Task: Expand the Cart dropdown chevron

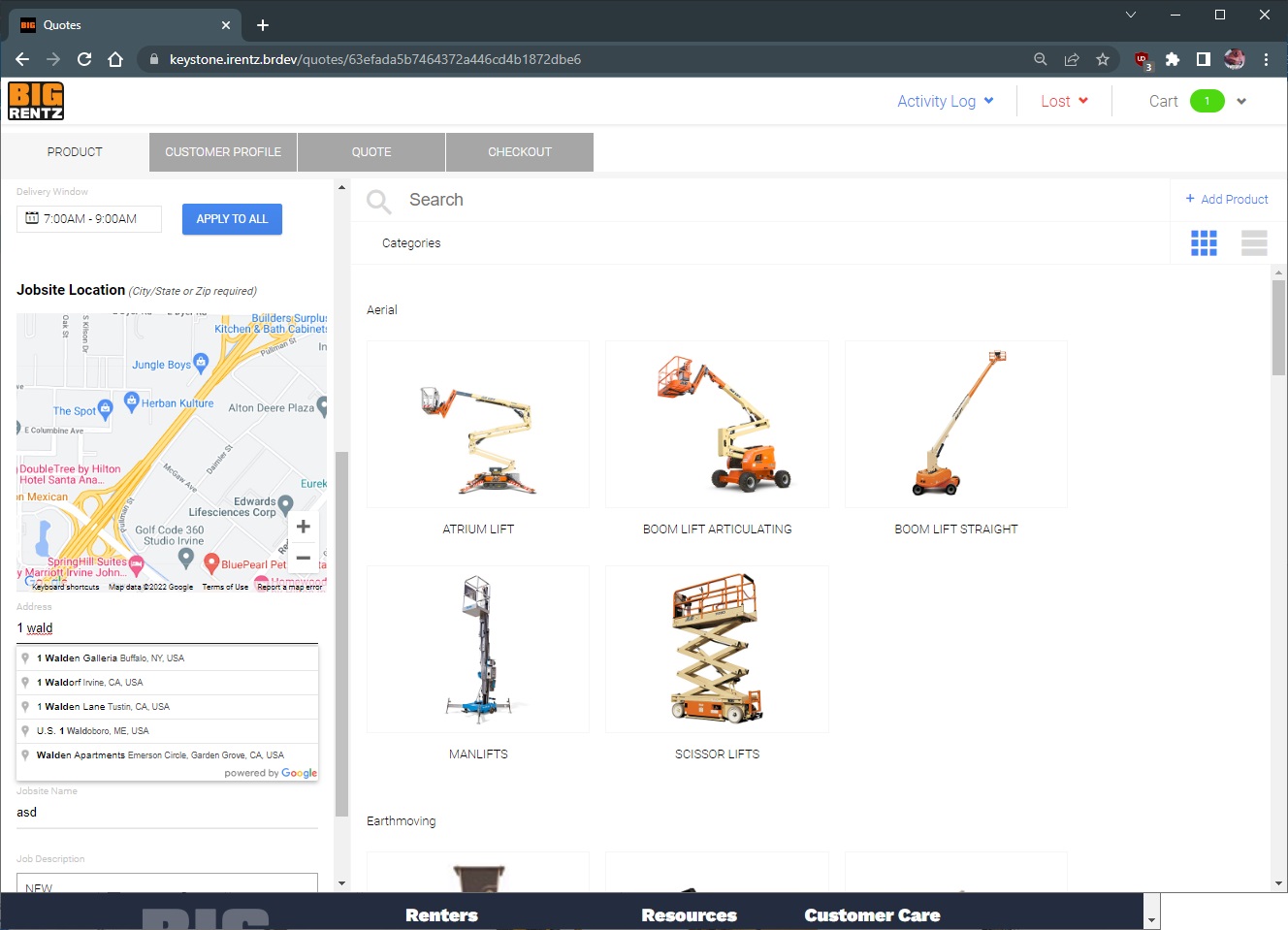Action: [1241, 101]
